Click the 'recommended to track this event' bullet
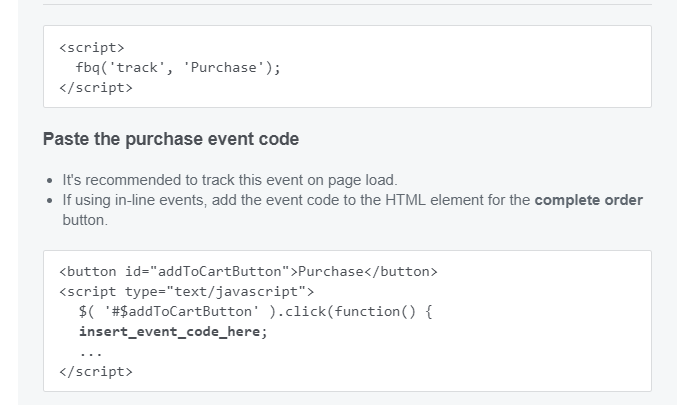691x405 pixels. click(230, 180)
